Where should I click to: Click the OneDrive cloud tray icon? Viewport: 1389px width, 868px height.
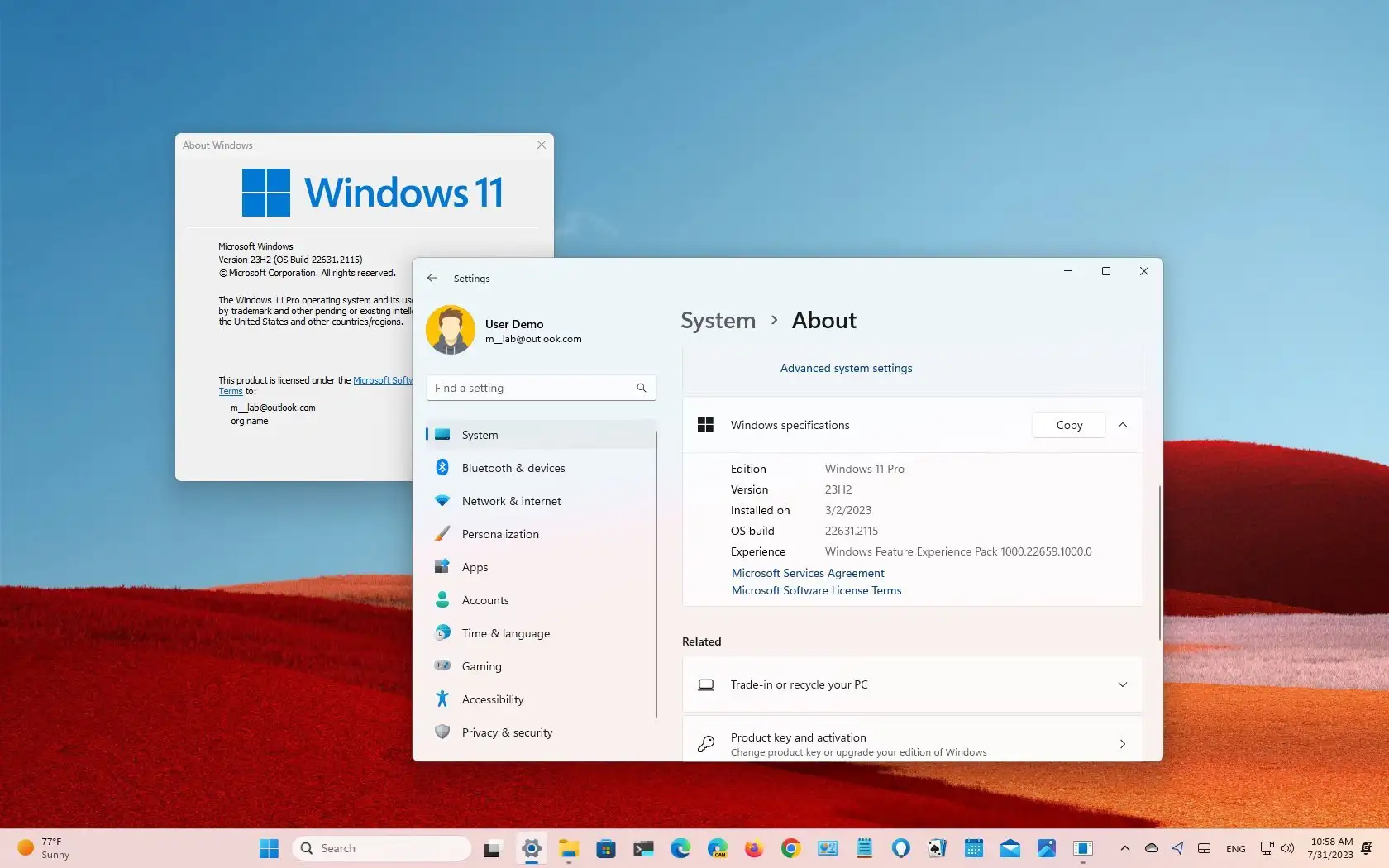(x=1151, y=848)
